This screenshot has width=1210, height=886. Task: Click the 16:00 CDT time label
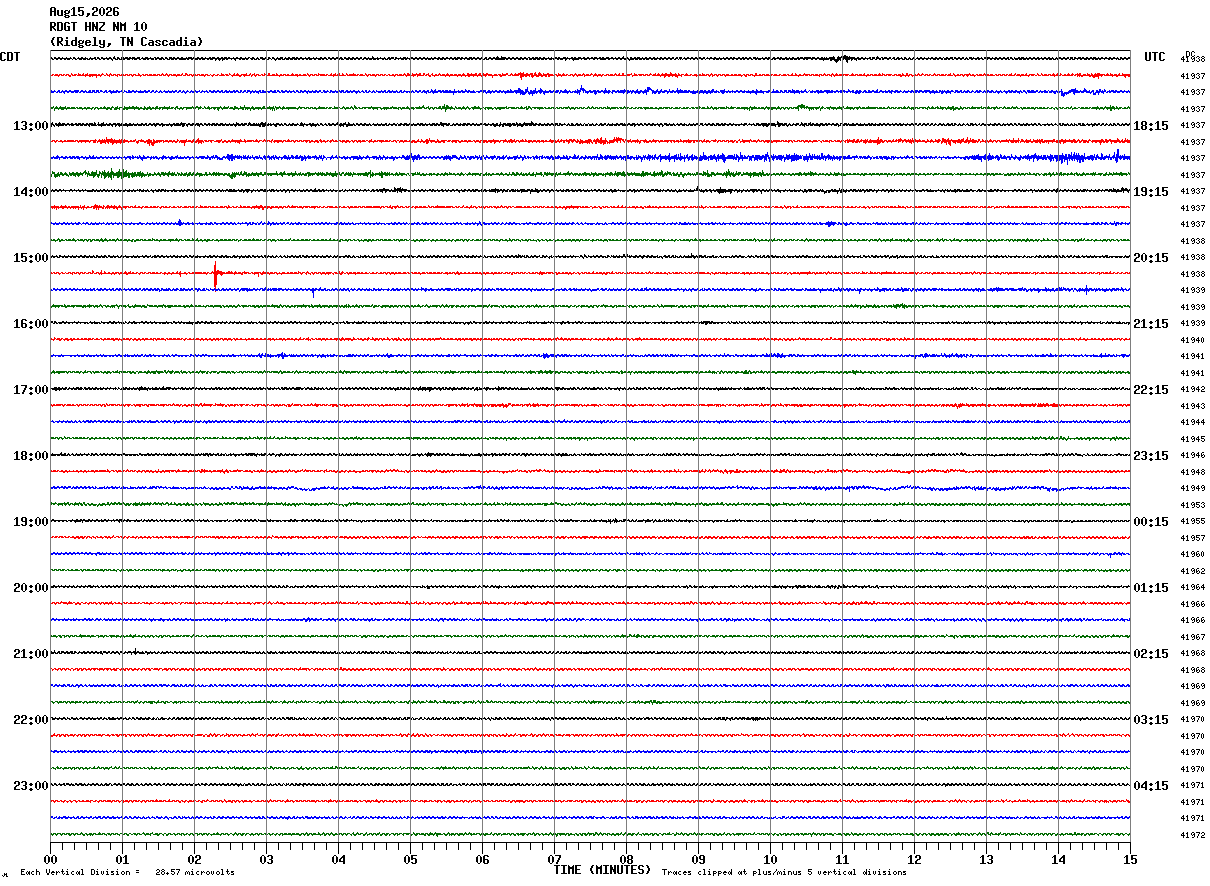pos(31,324)
